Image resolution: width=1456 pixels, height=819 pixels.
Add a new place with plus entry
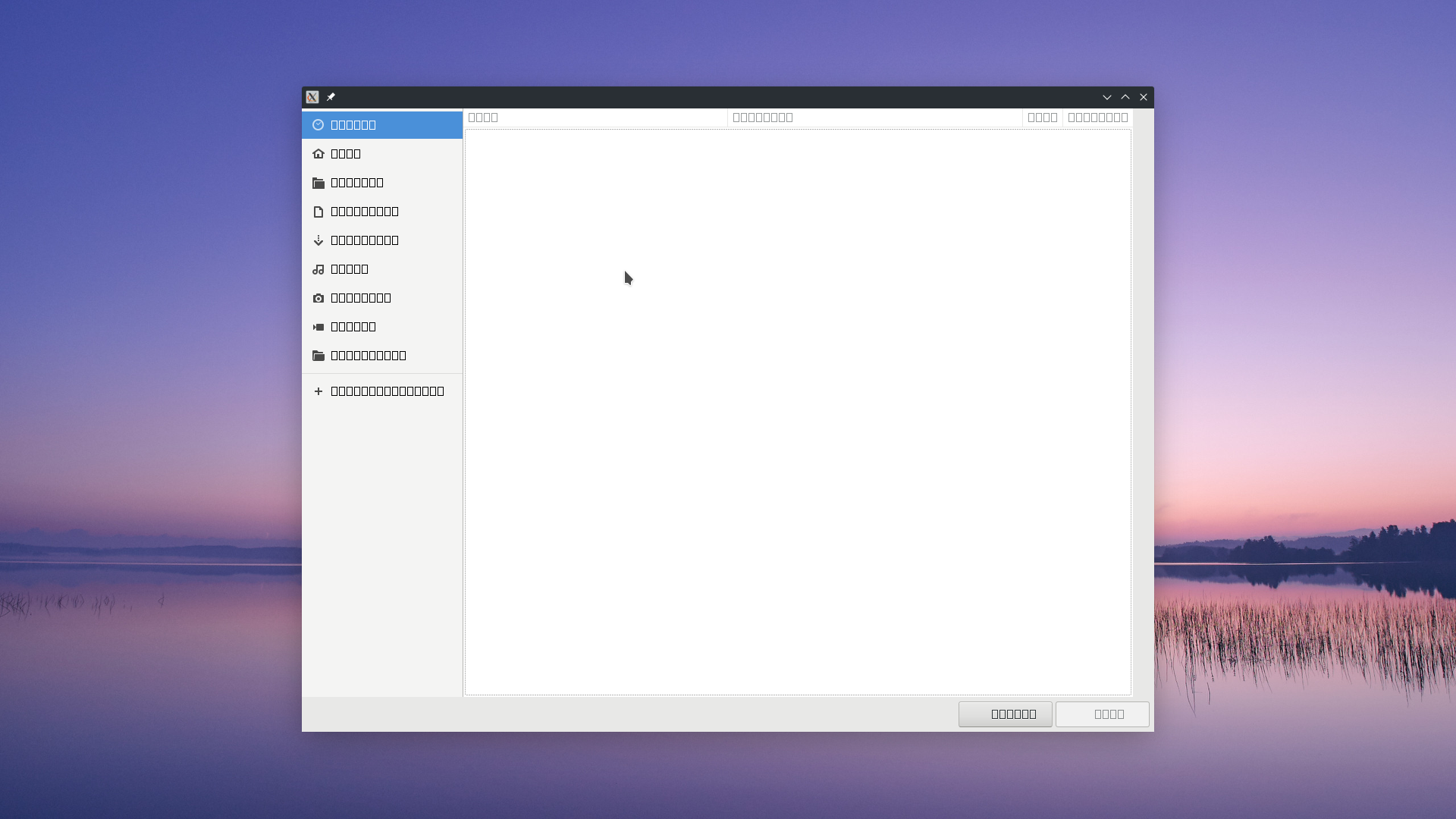(x=379, y=390)
